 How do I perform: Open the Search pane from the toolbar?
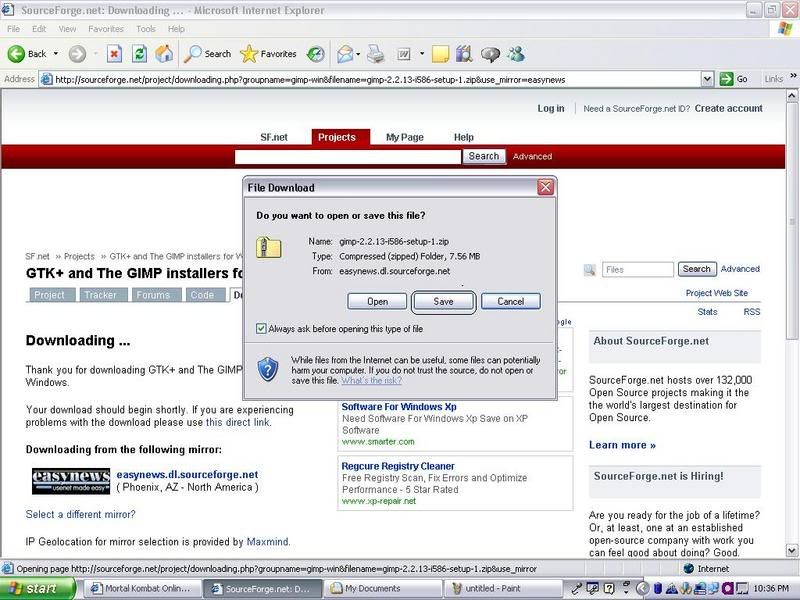[x=208, y=54]
